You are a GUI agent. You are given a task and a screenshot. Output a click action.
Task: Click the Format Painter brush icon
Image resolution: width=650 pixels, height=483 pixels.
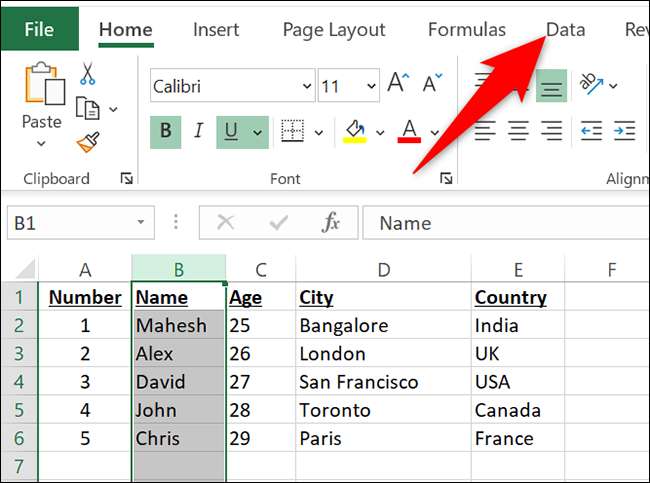[88, 143]
